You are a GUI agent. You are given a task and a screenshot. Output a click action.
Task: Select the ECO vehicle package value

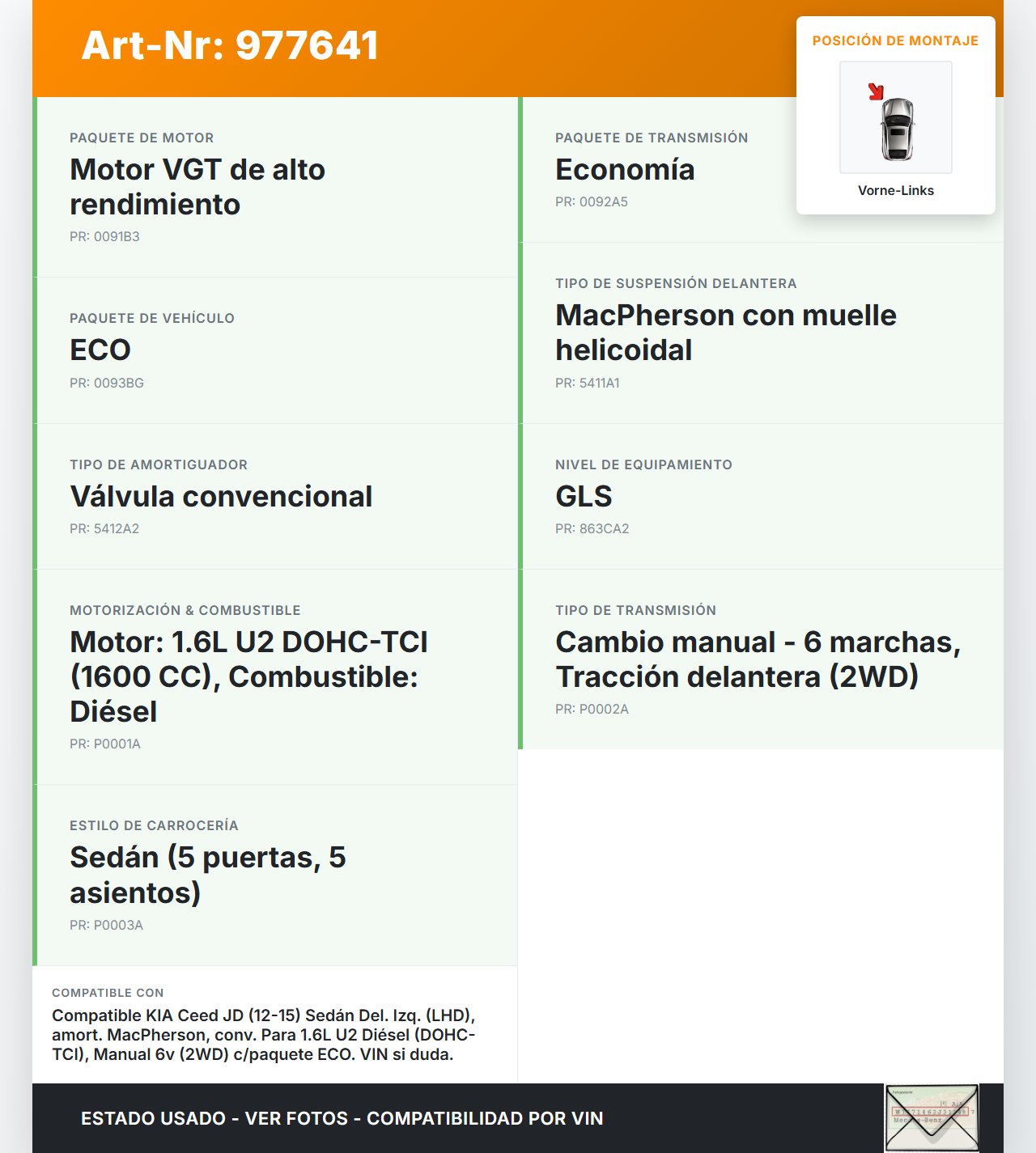(x=100, y=350)
